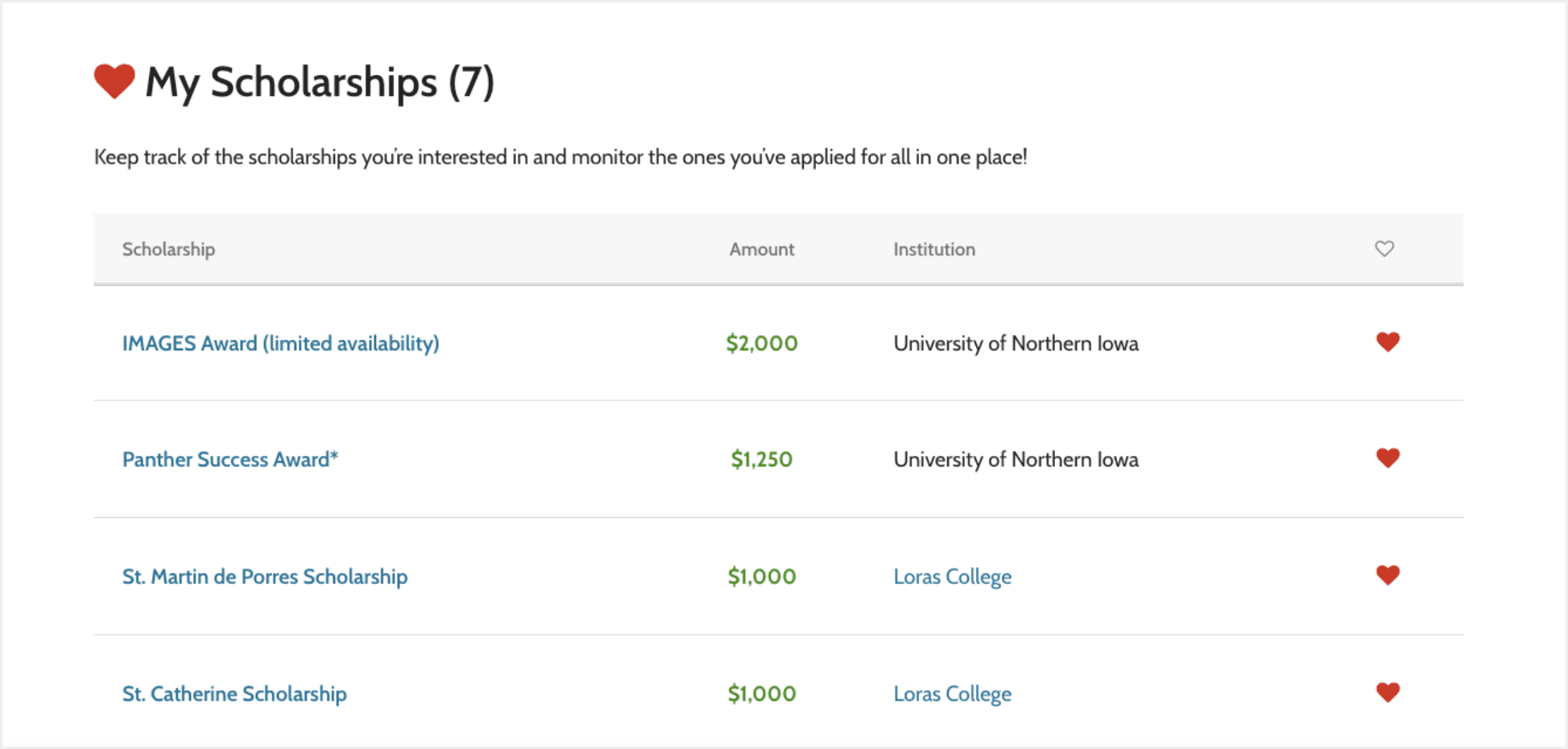1568x749 pixels.
Task: Click the My Scholarships (7) heading
Action: [320, 82]
